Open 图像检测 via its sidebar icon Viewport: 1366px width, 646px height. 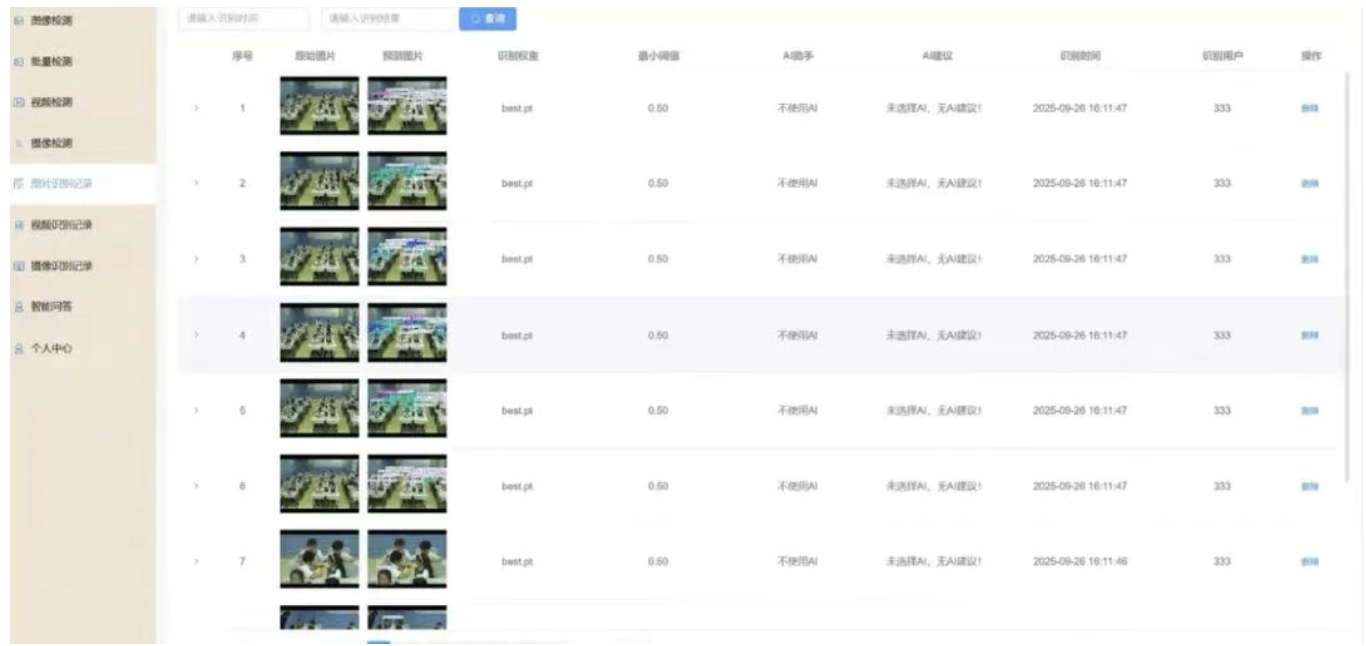tap(19, 21)
